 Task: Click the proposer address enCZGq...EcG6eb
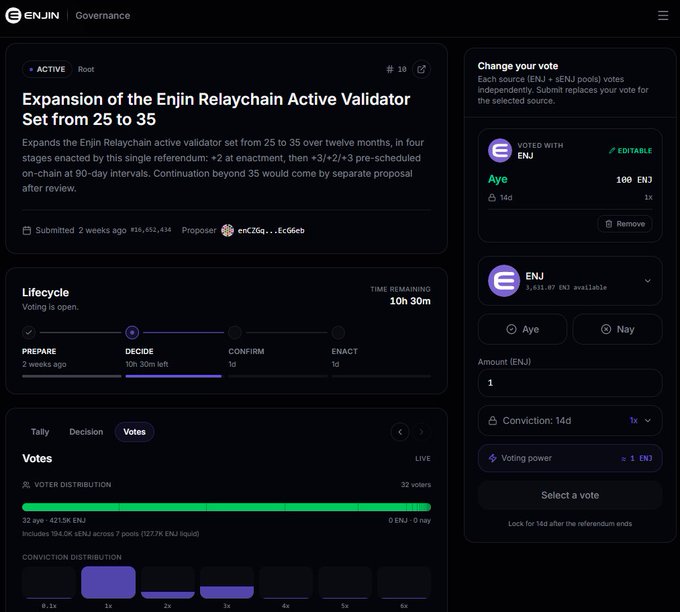coord(271,230)
